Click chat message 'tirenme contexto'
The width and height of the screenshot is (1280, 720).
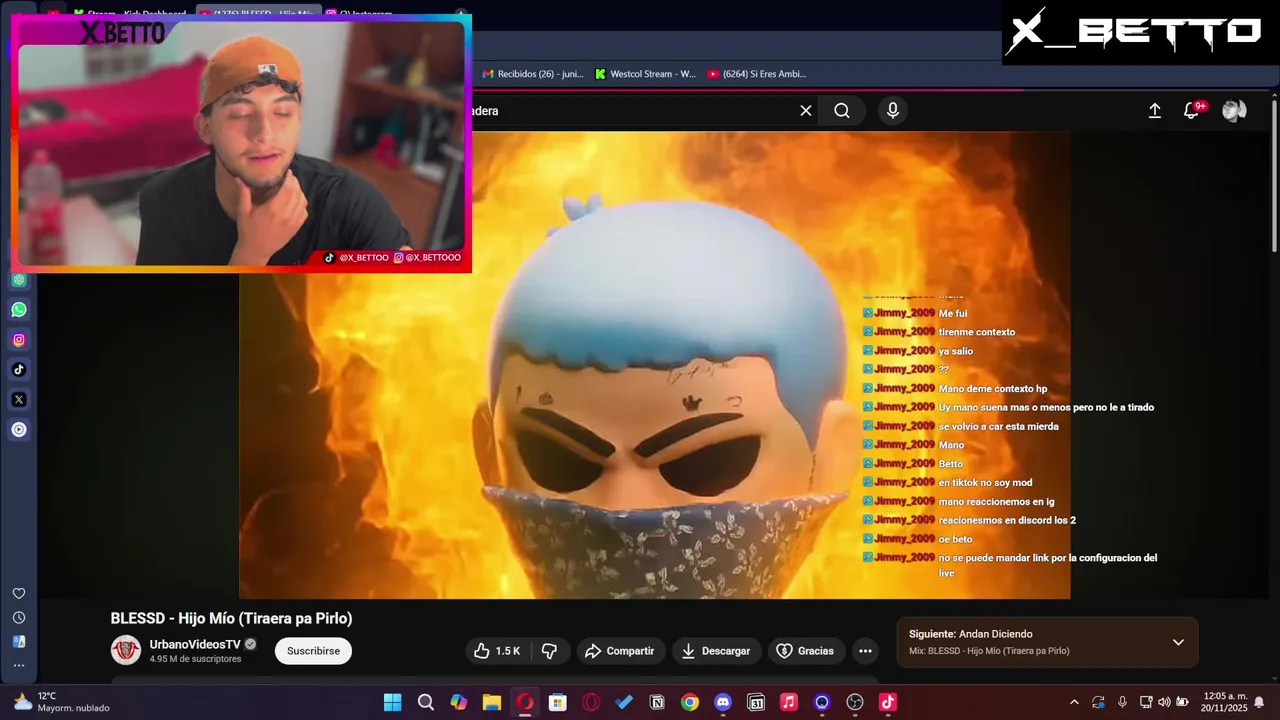tap(977, 332)
